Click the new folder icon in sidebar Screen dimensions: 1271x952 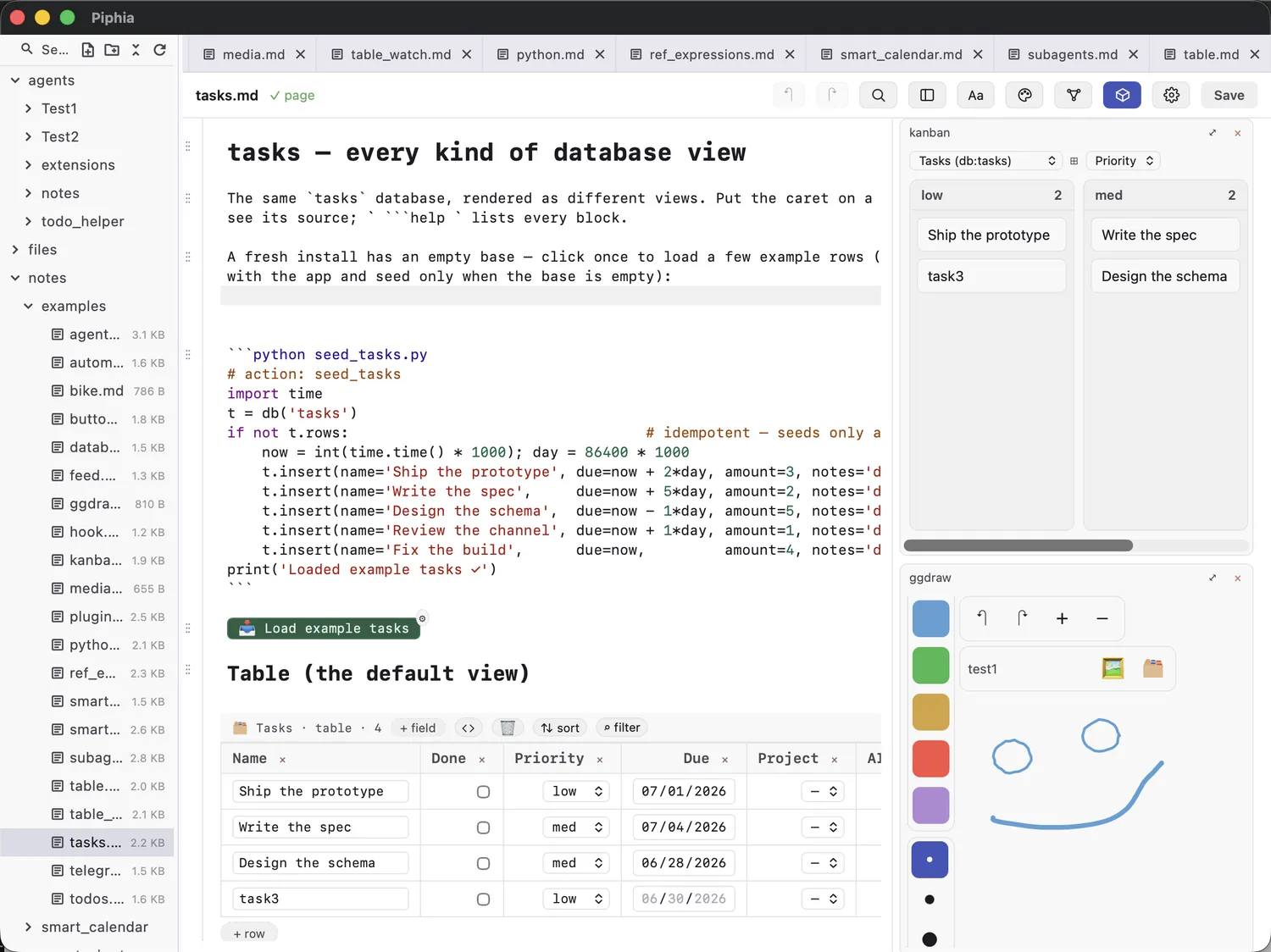112,50
